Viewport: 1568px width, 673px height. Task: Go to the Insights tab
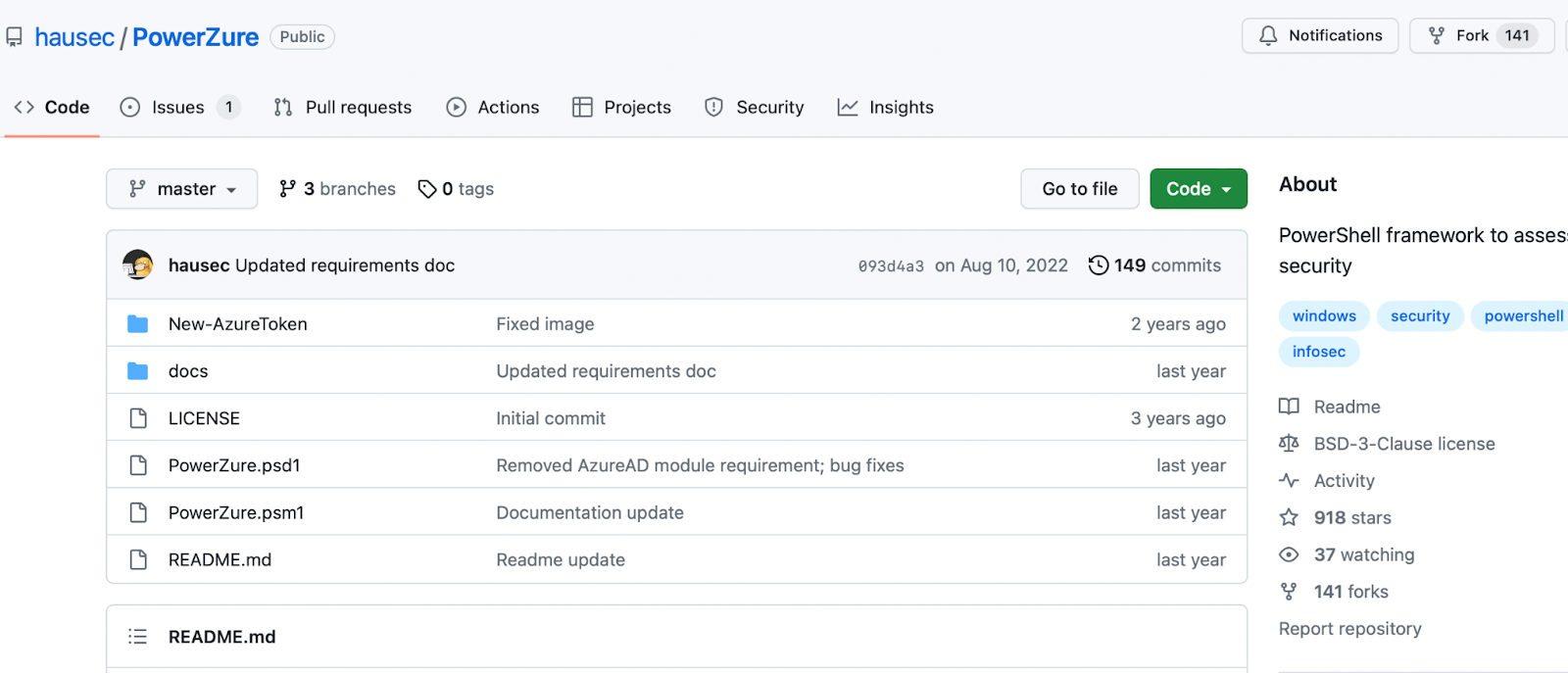pos(886,108)
